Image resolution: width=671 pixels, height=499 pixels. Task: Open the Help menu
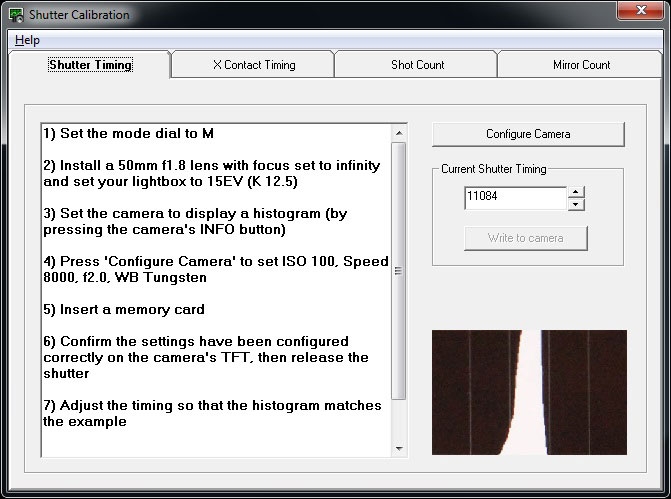coord(27,40)
